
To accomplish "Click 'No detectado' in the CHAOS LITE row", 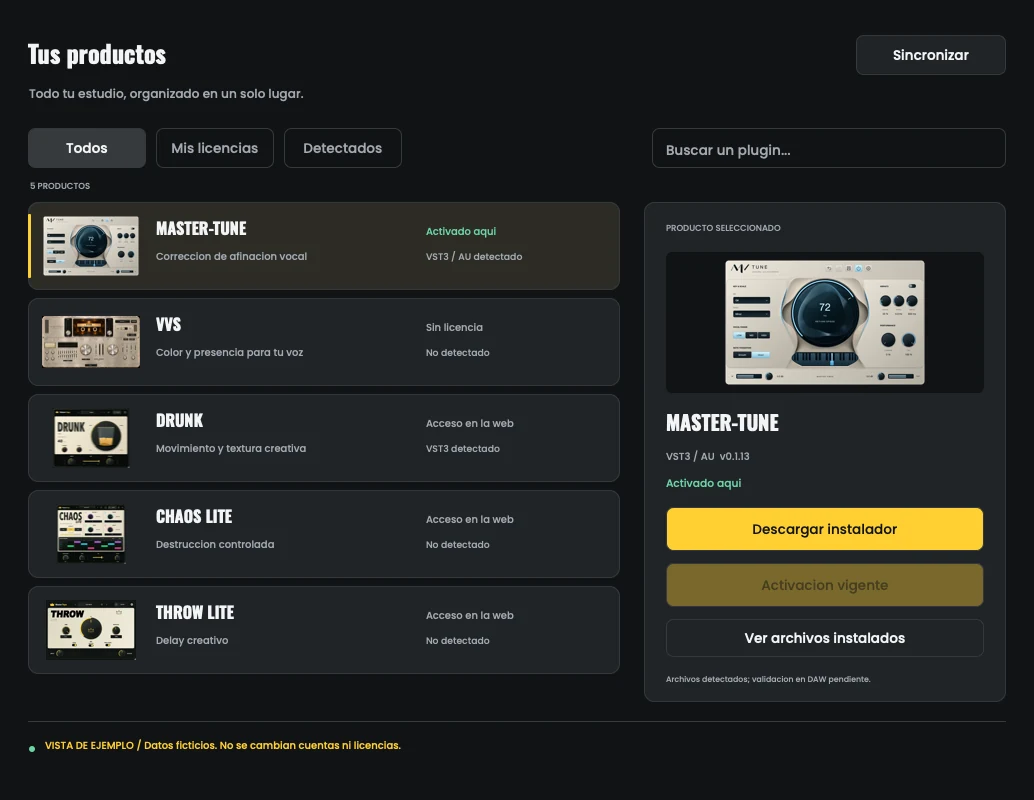I will [458, 545].
